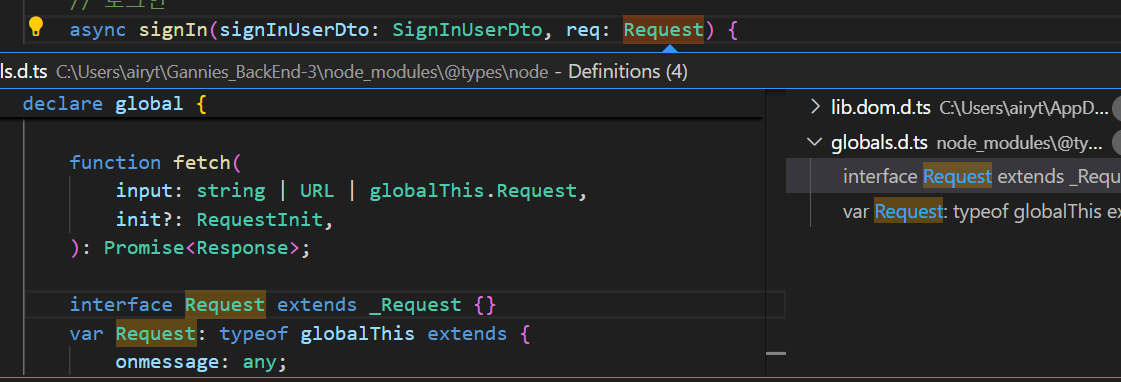Click the "function" keyword before fetch
Screen dimensions: 1121x382
pyautogui.click(x=115, y=162)
